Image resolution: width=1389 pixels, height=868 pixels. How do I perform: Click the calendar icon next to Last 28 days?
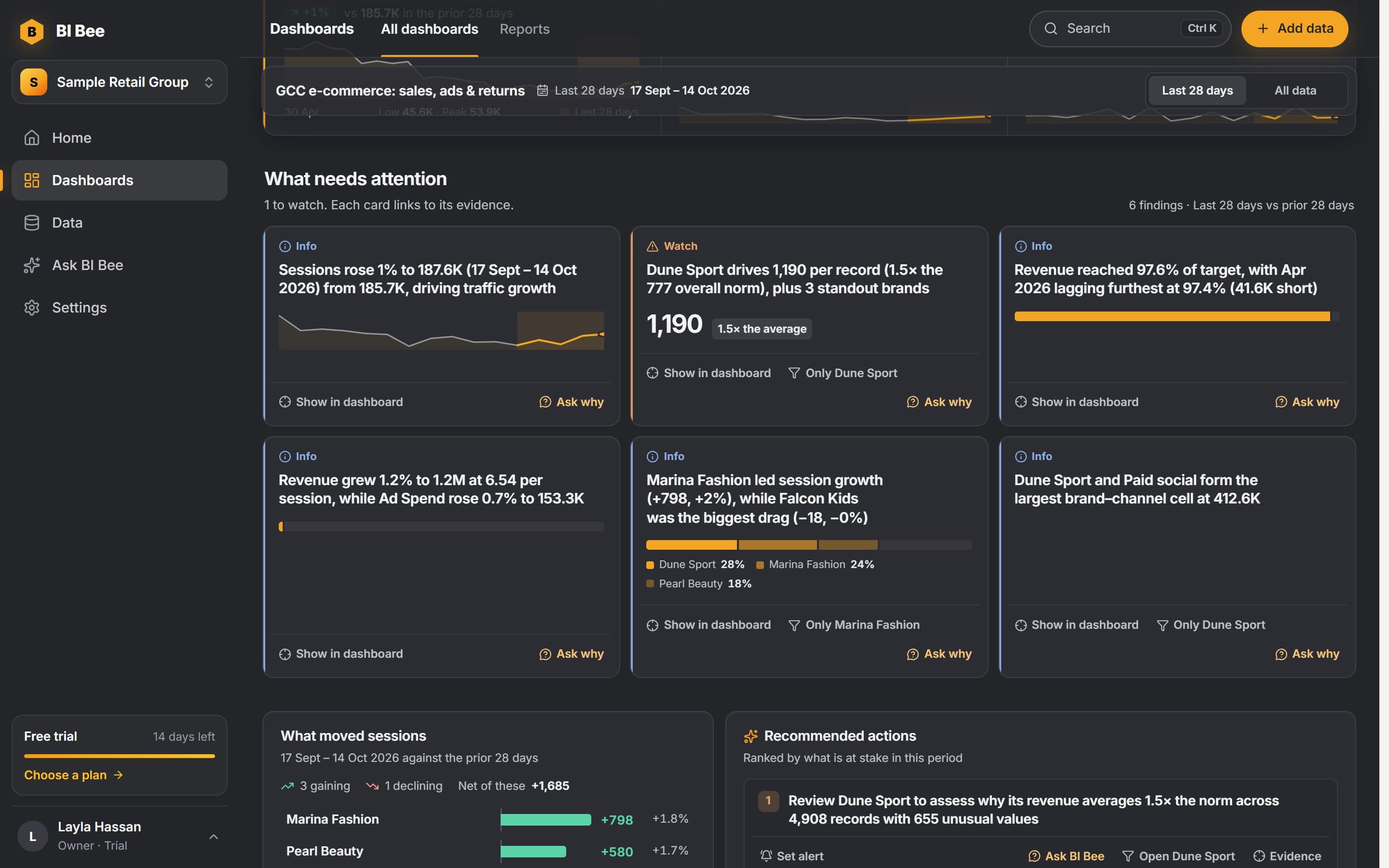click(542, 91)
